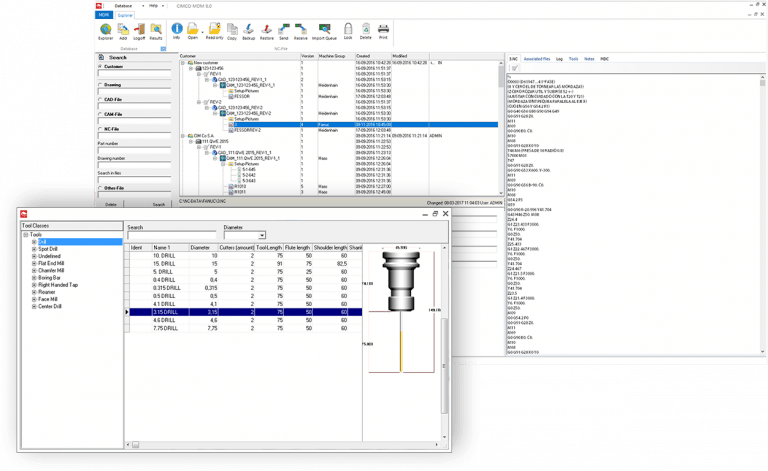The height and width of the screenshot is (471, 768).
Task: Expand the Flat End Mill tool class
Action: coord(34,261)
